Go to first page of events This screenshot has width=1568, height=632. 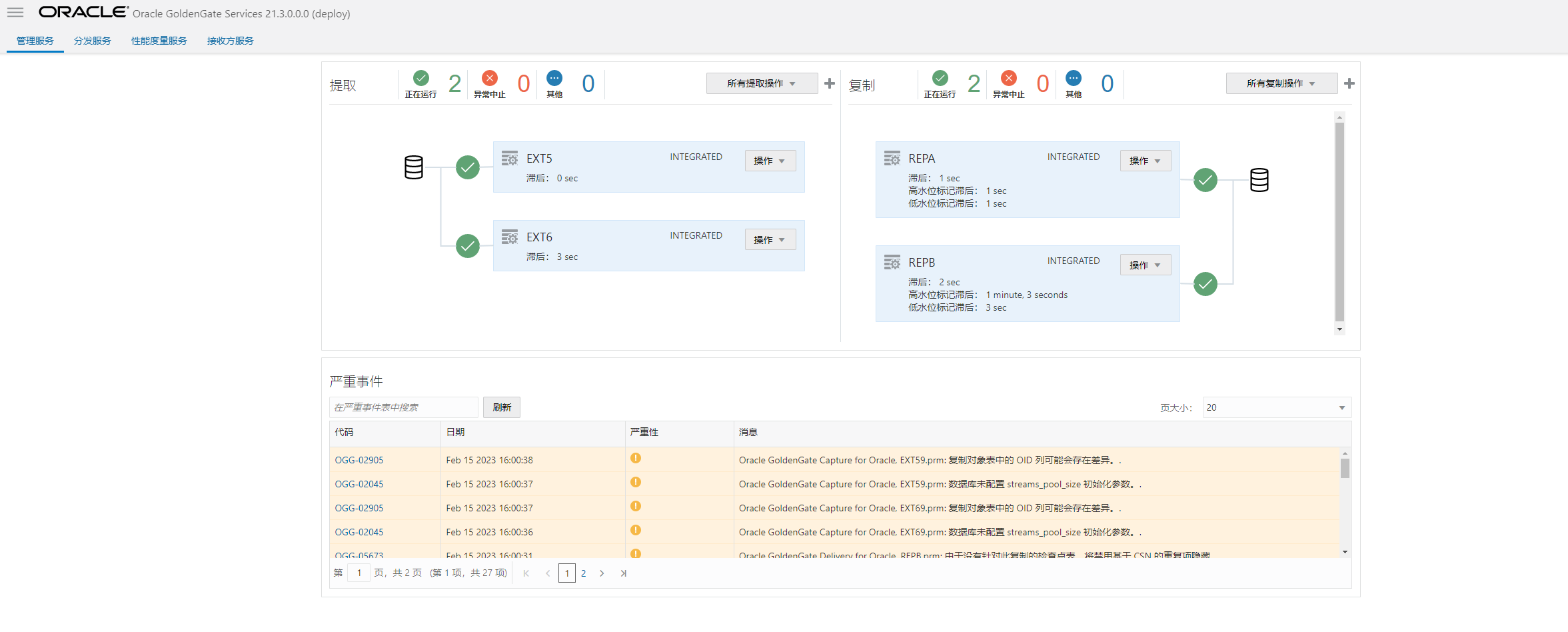[526, 573]
